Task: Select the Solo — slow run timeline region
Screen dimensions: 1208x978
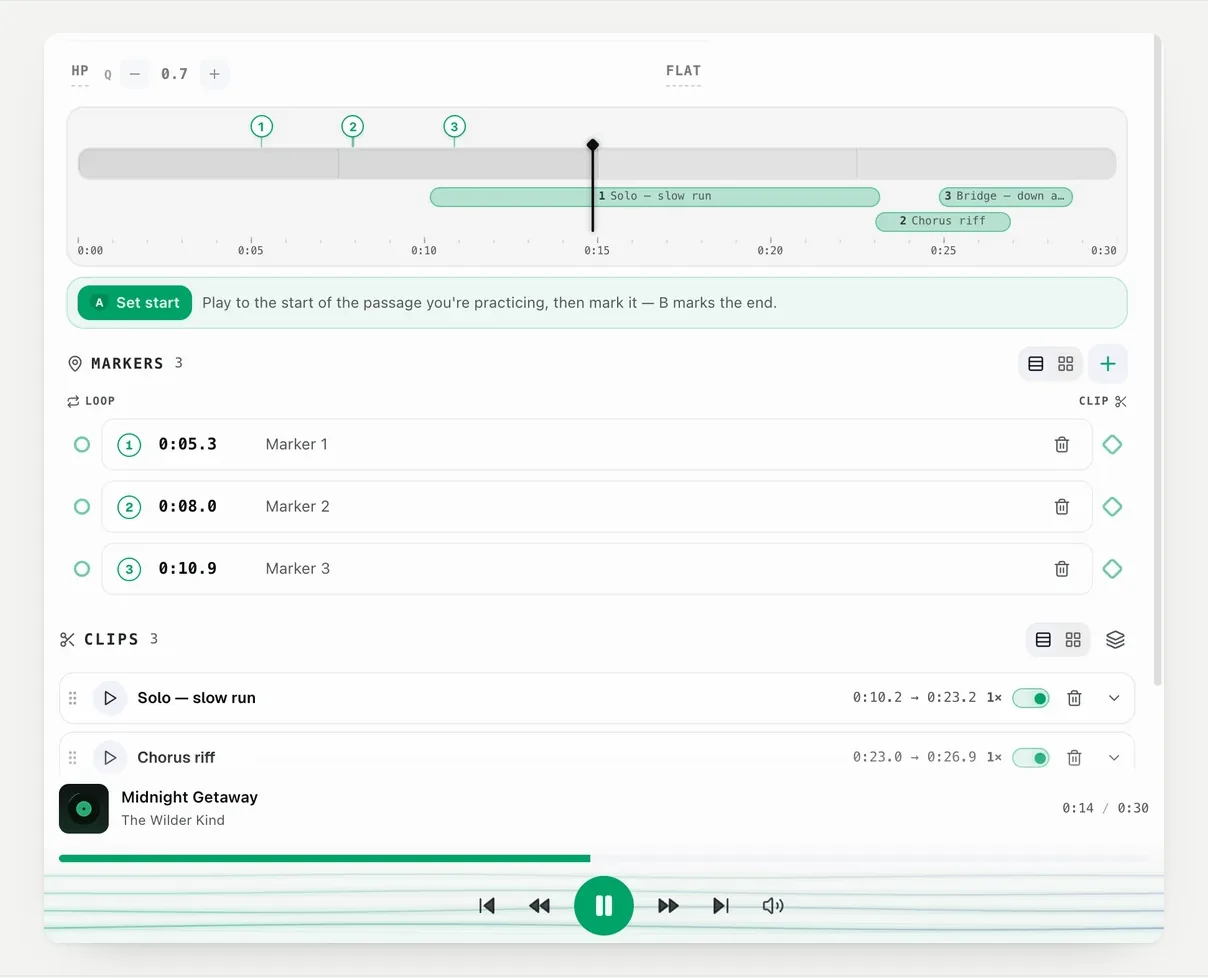Action: click(655, 196)
